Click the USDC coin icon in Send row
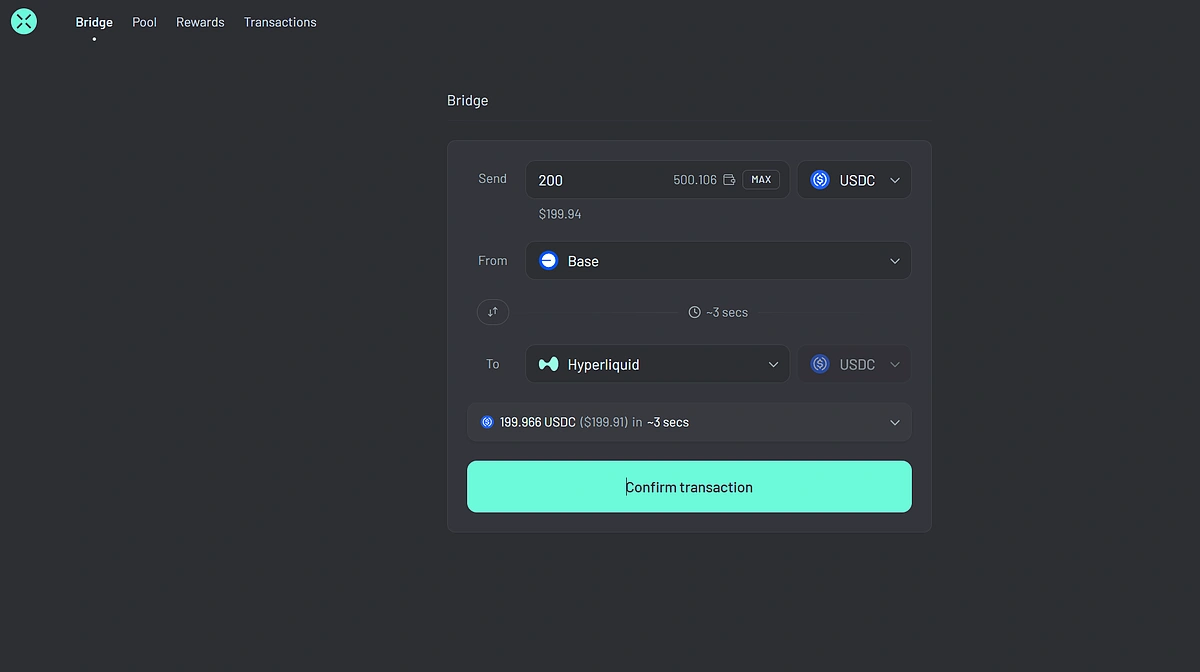 tap(820, 180)
